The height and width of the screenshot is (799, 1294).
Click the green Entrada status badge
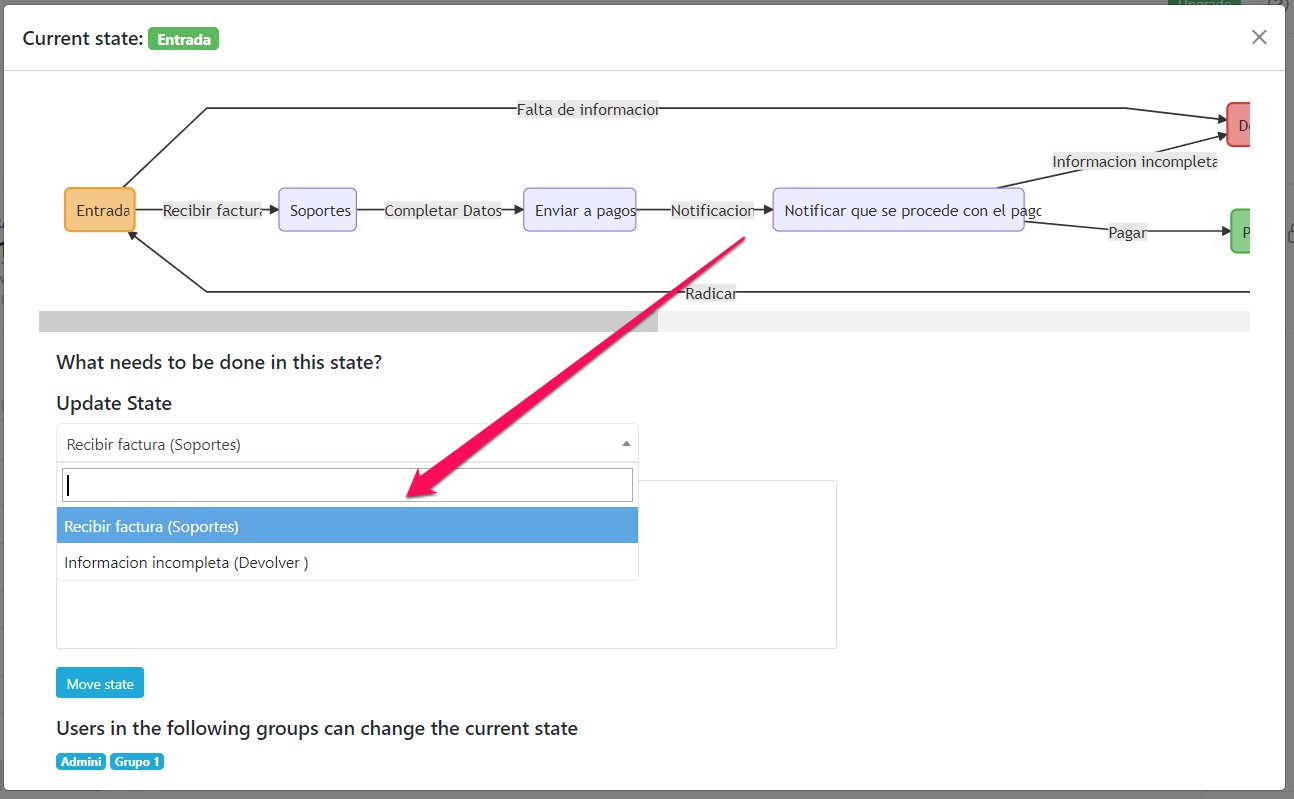point(183,39)
